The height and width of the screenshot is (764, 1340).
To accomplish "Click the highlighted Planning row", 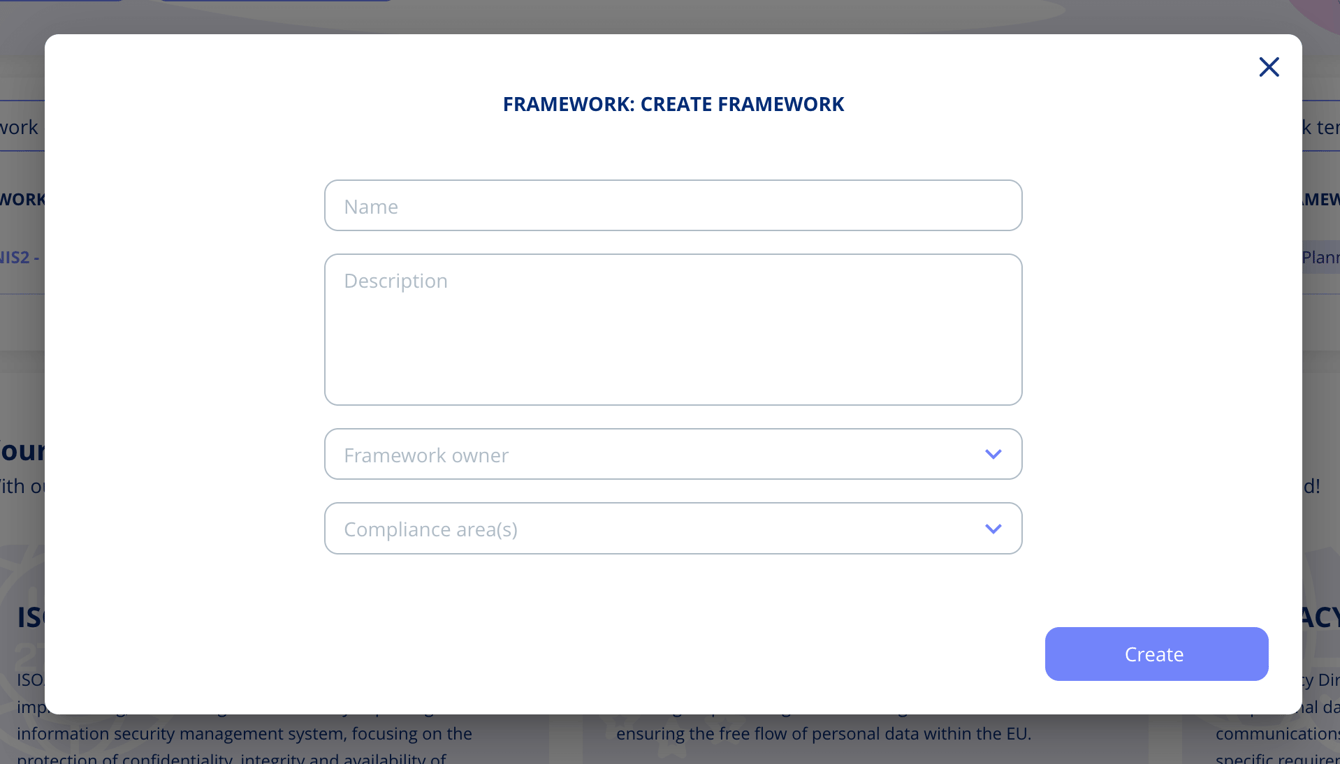I will coord(1322,257).
